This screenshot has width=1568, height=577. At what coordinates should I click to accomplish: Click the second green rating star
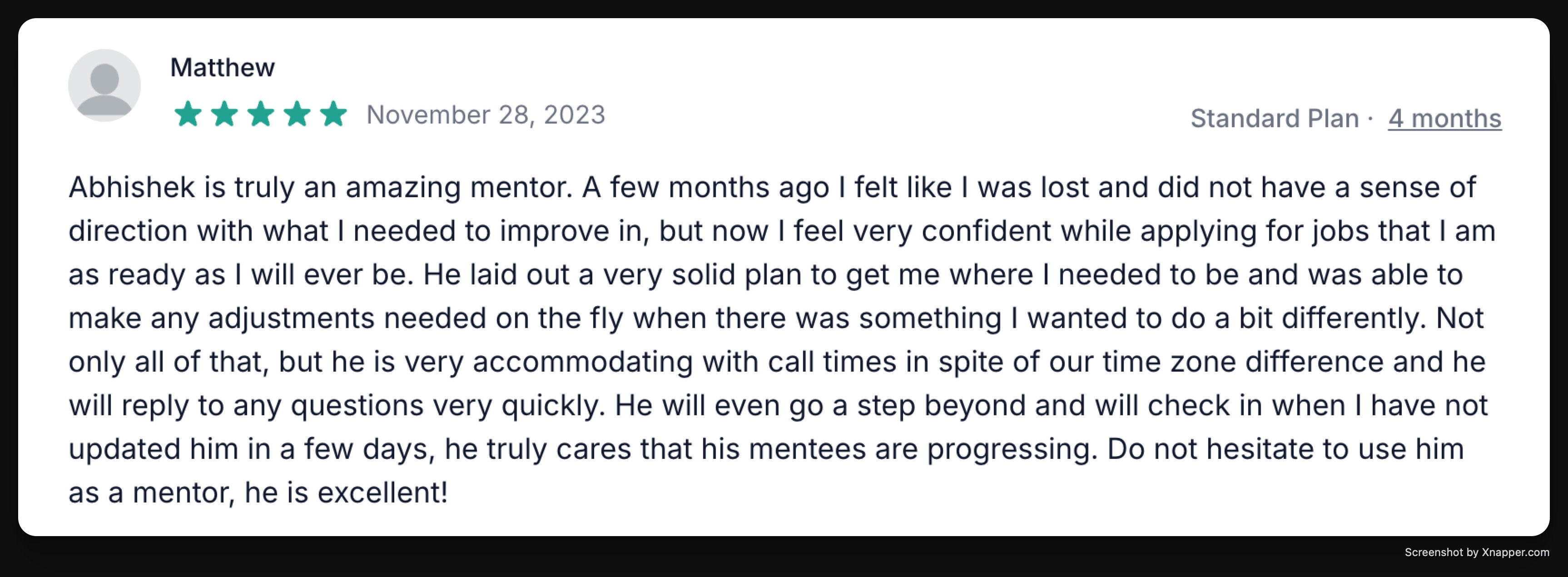[x=224, y=114]
